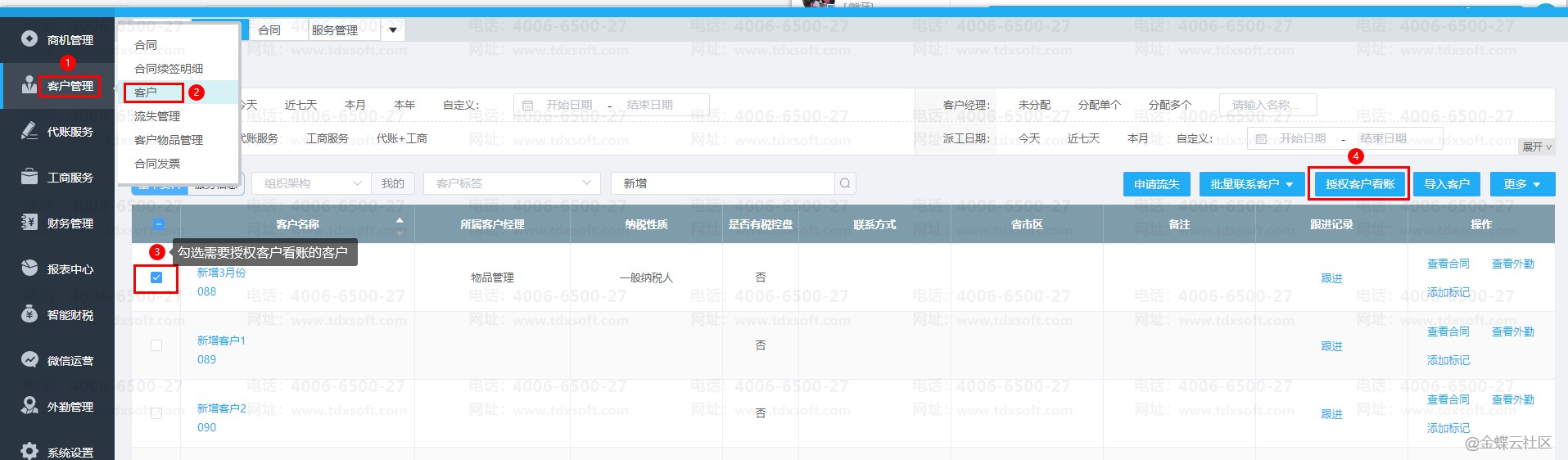
Task: Click the search magnifier icon
Action: pyautogui.click(x=845, y=183)
